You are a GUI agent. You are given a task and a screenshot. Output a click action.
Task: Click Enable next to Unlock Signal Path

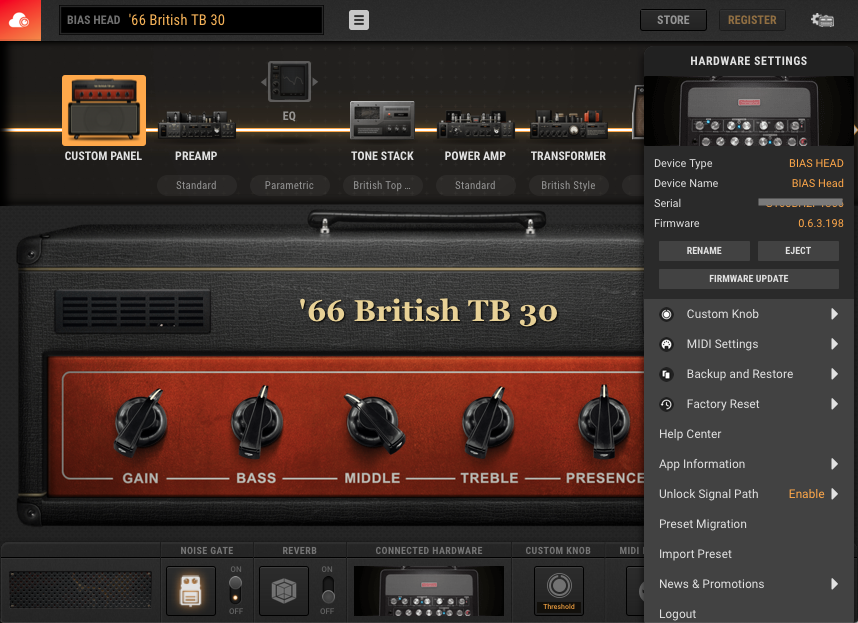coord(806,494)
